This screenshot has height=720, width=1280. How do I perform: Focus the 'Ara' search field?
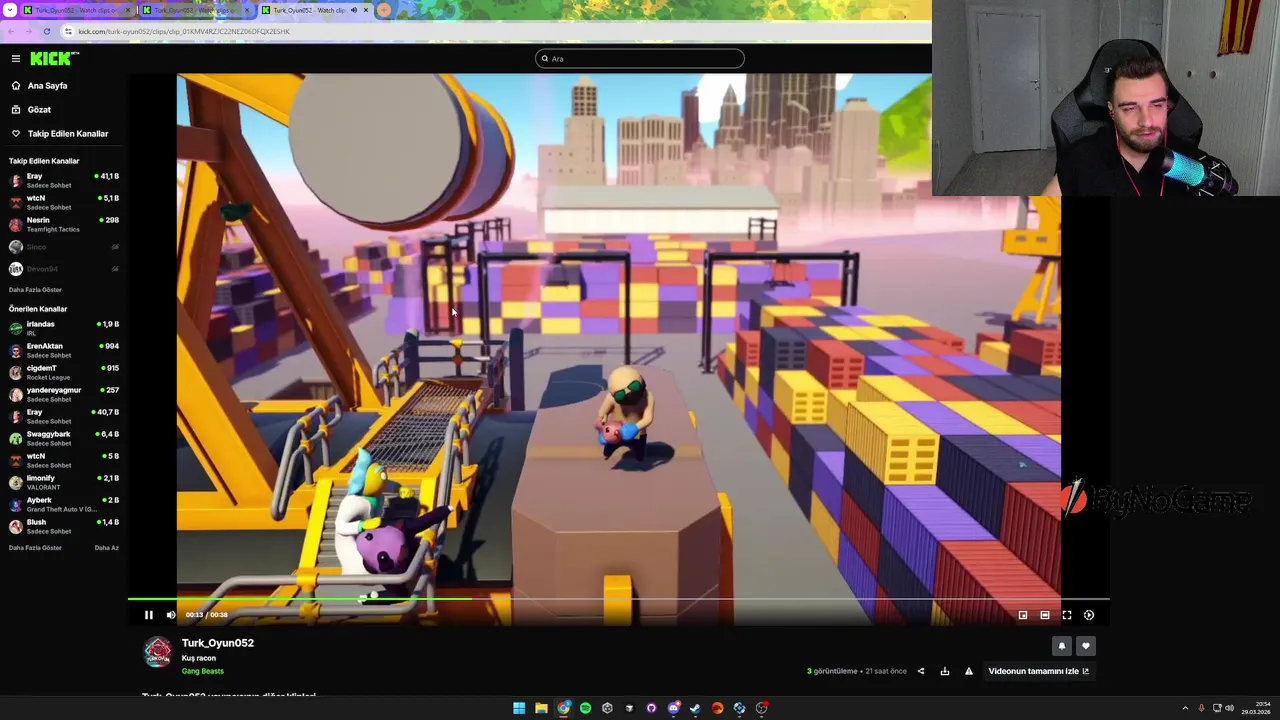(x=640, y=59)
